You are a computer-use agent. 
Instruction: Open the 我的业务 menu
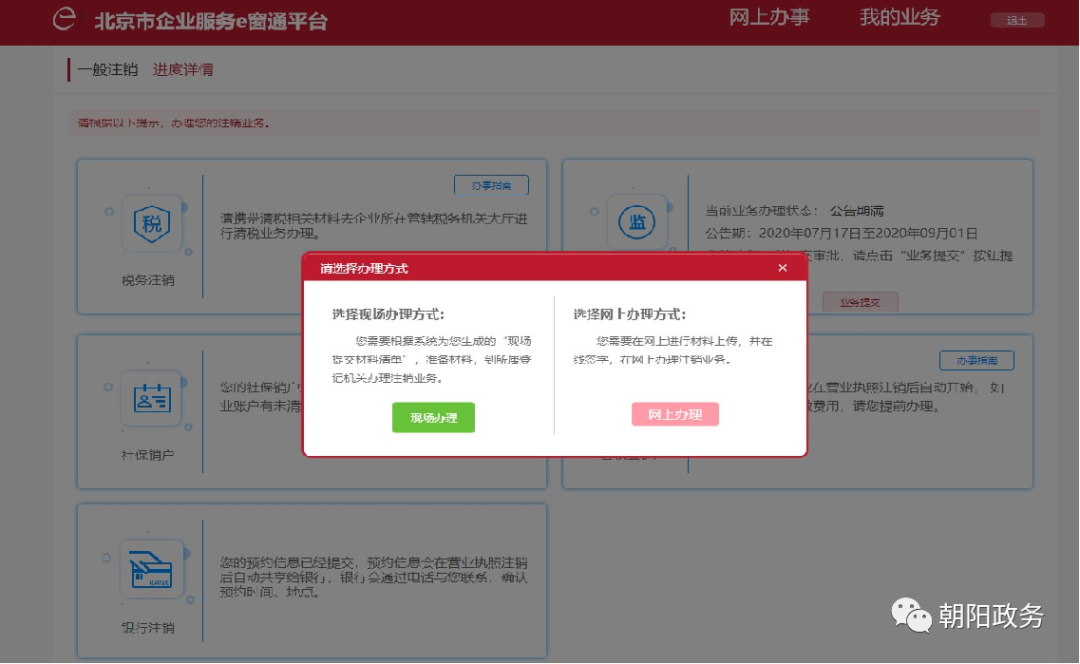pyautogui.click(x=900, y=17)
